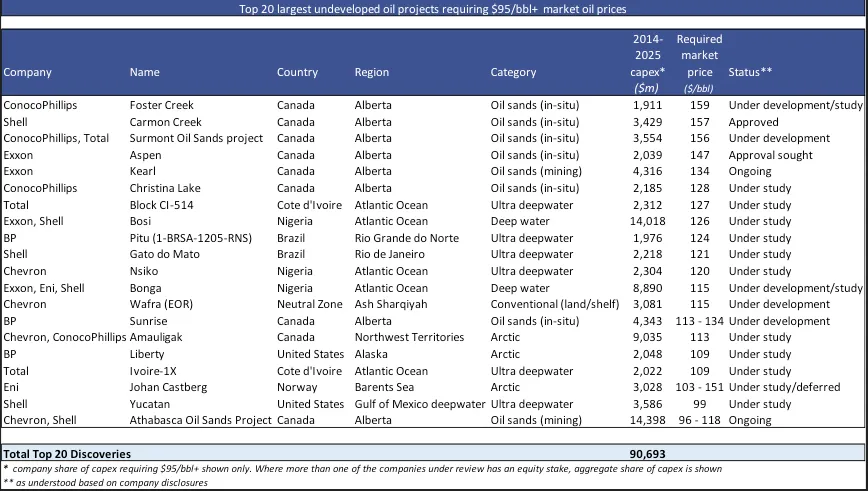Click the 'Rio de Janeiro' region cell
The width and height of the screenshot is (868, 491).
click(390, 255)
